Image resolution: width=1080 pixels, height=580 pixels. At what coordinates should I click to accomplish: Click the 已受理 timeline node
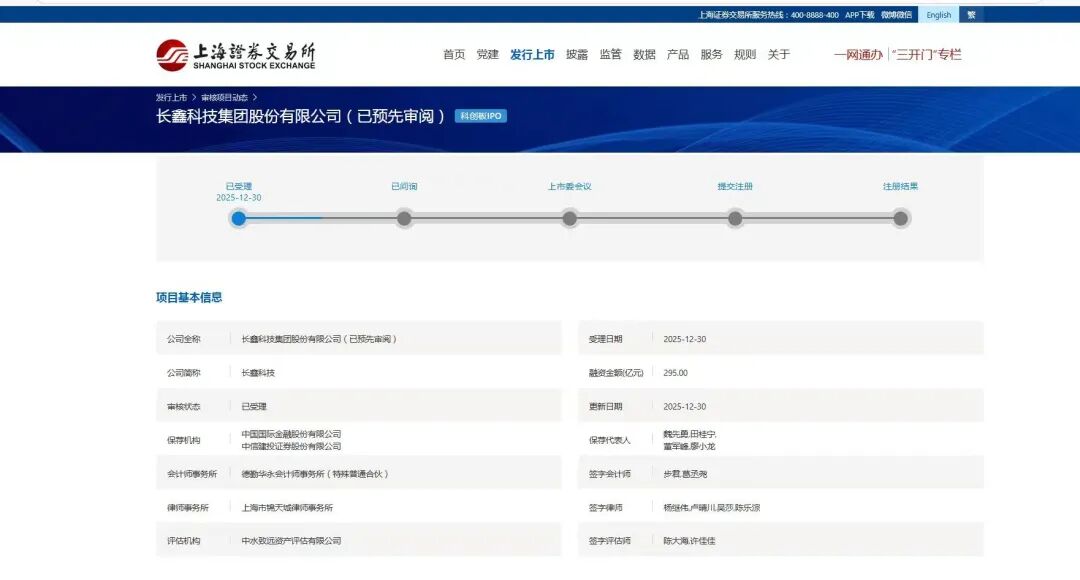(x=238, y=216)
